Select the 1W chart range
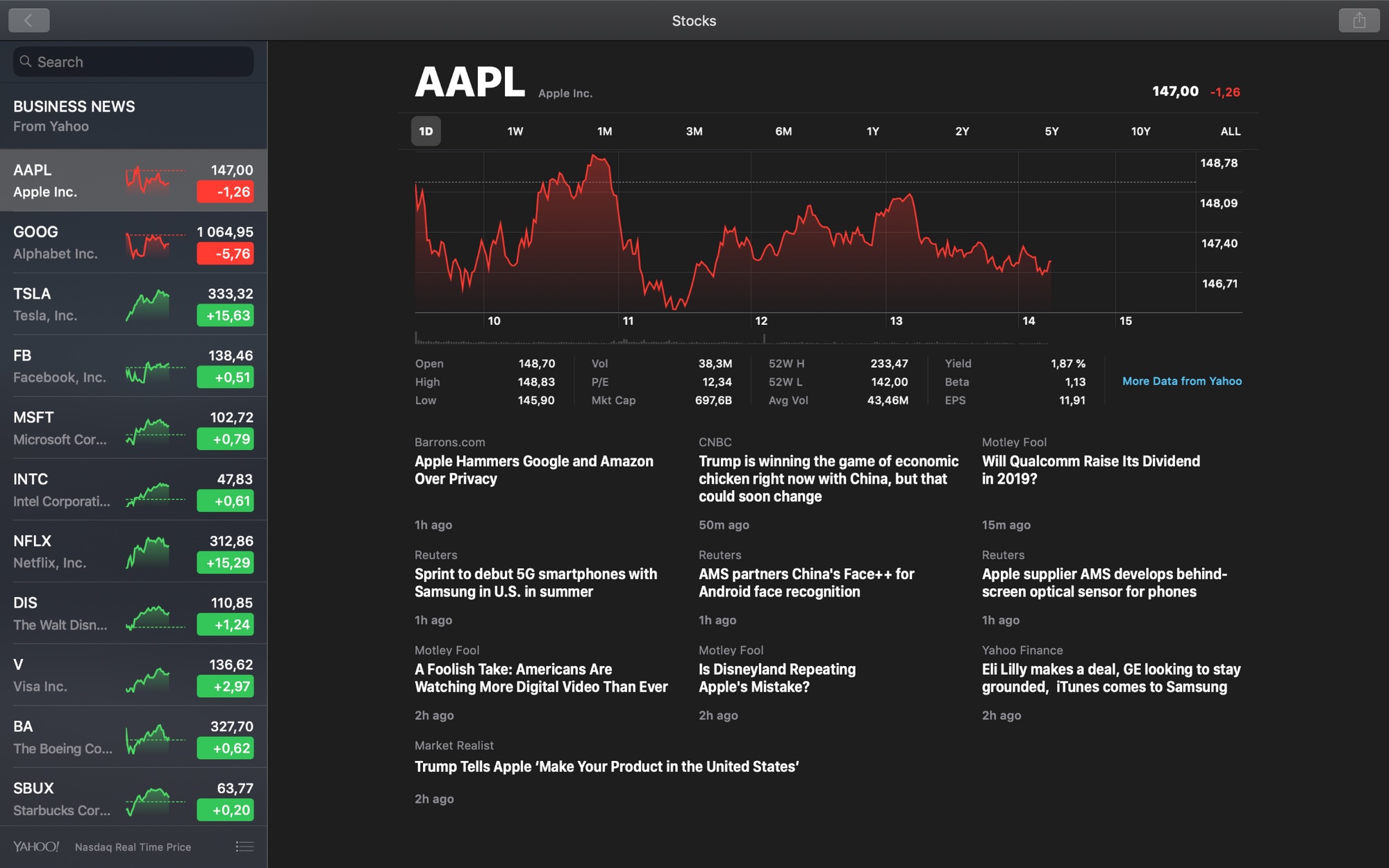The width and height of the screenshot is (1389, 868). click(x=515, y=131)
